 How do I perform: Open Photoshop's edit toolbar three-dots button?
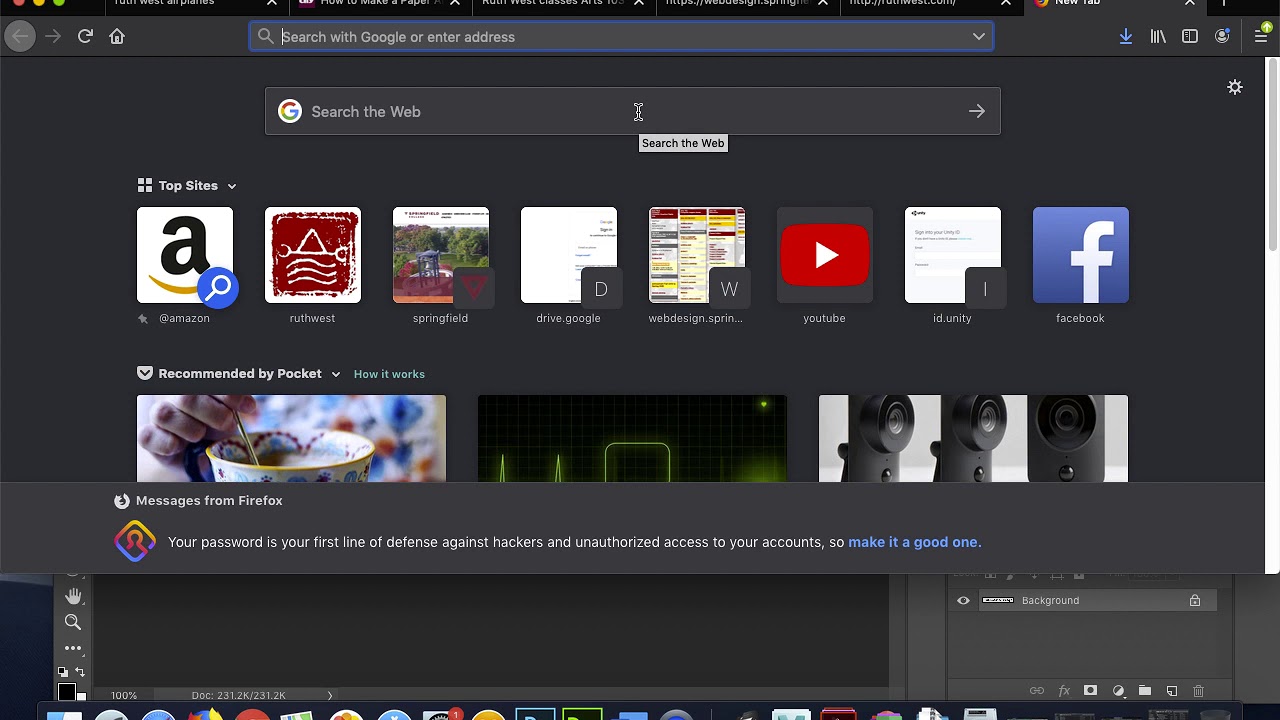point(73,648)
